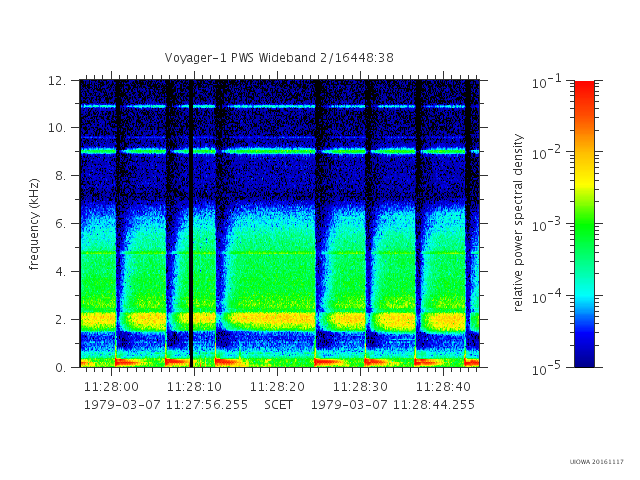Click end timestamp '1979-03-07 11:28:44.255'

click(x=393, y=405)
